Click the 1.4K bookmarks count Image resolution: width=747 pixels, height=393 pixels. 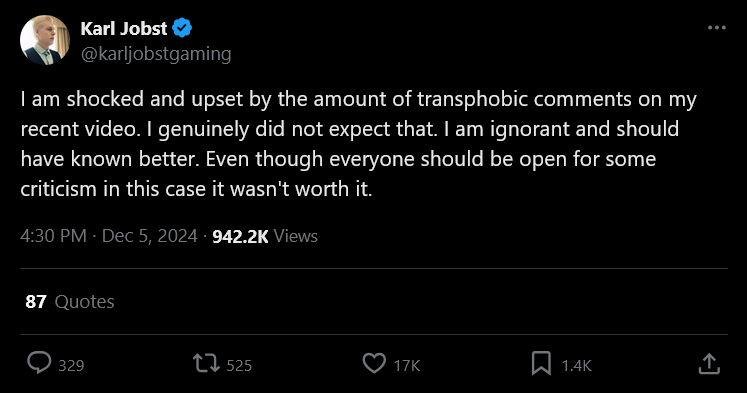[x=576, y=365]
